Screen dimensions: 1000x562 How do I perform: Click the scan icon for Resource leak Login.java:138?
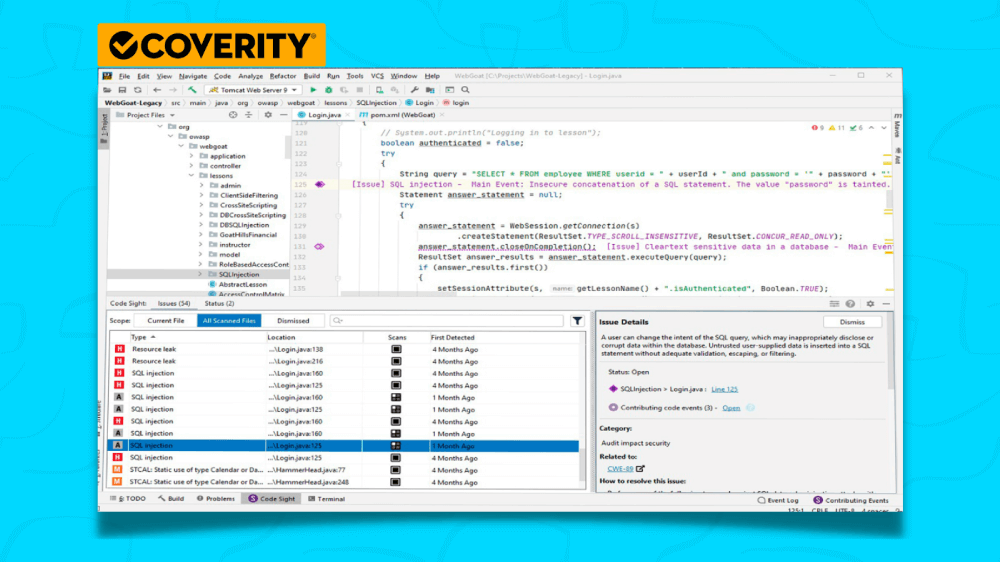(x=396, y=350)
